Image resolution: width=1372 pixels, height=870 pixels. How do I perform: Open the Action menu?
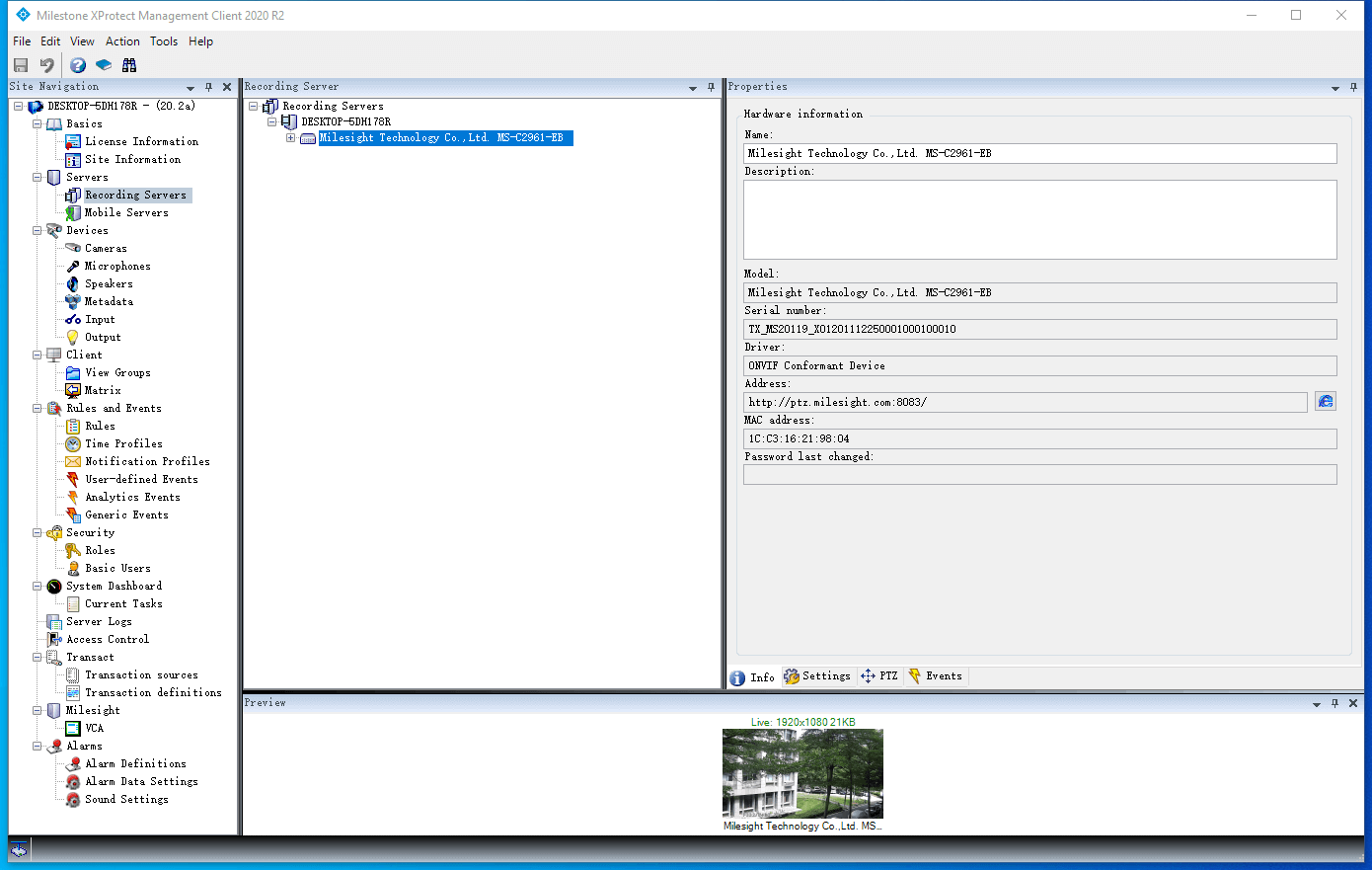click(122, 41)
